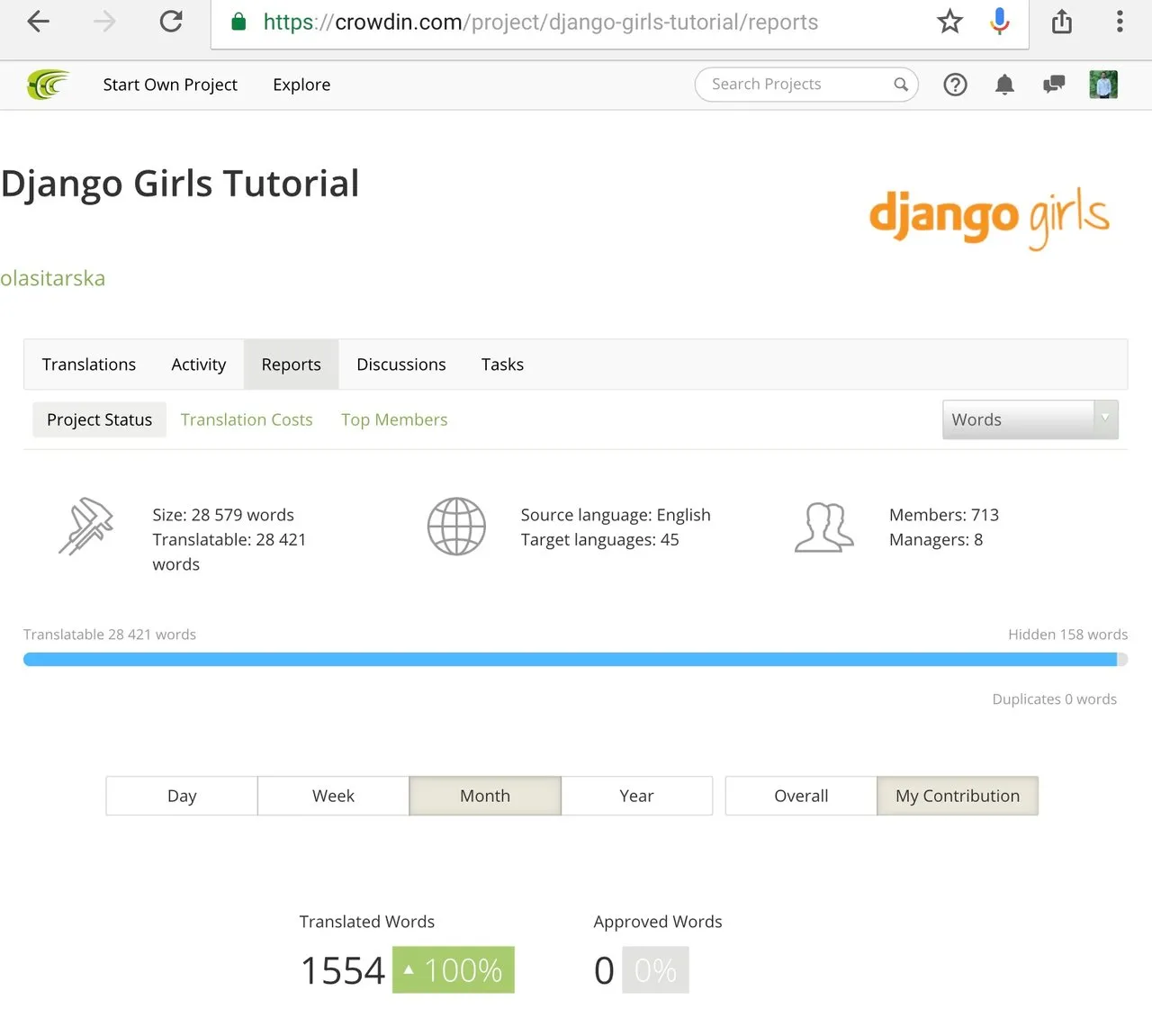Bookmark this page with the star icon

pos(949,22)
